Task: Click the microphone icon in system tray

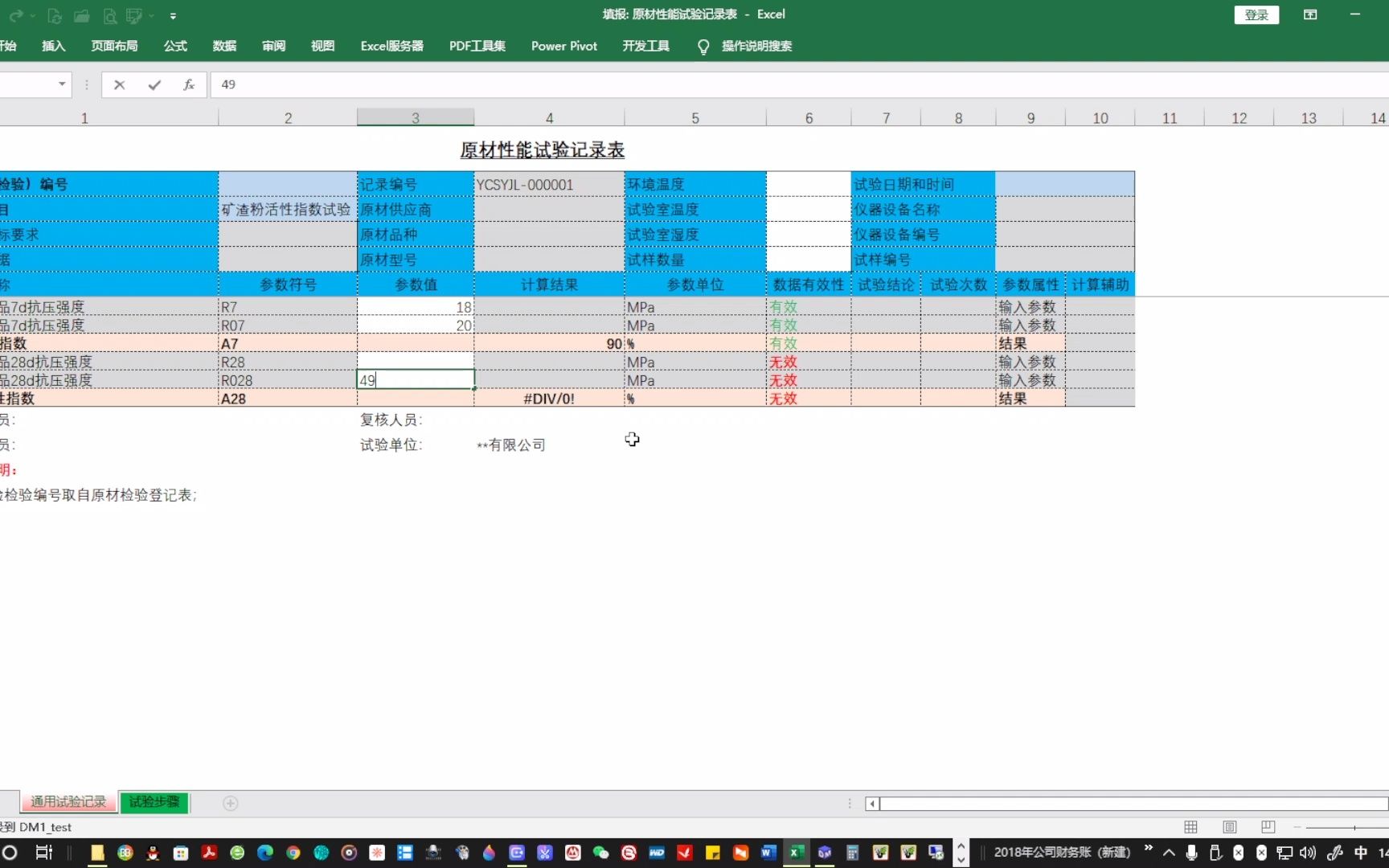Action: (1192, 853)
